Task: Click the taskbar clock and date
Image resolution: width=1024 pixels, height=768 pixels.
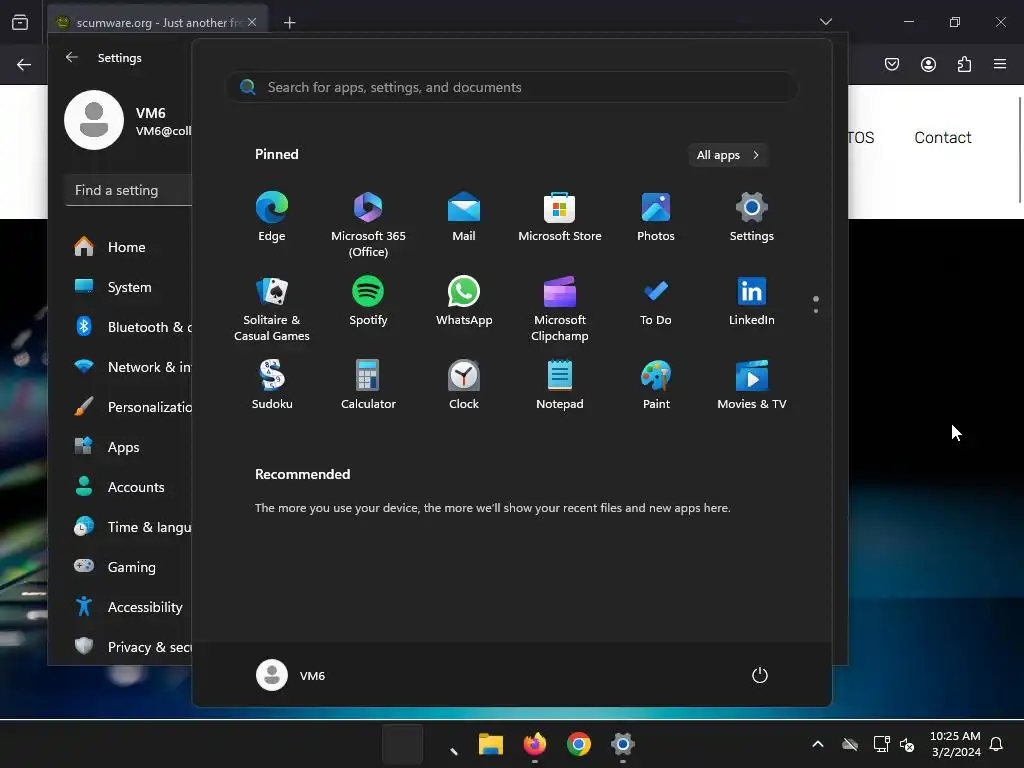Action: pos(955,744)
